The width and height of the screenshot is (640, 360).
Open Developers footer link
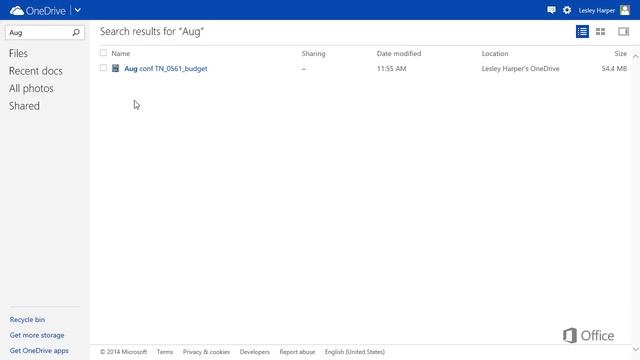point(255,352)
